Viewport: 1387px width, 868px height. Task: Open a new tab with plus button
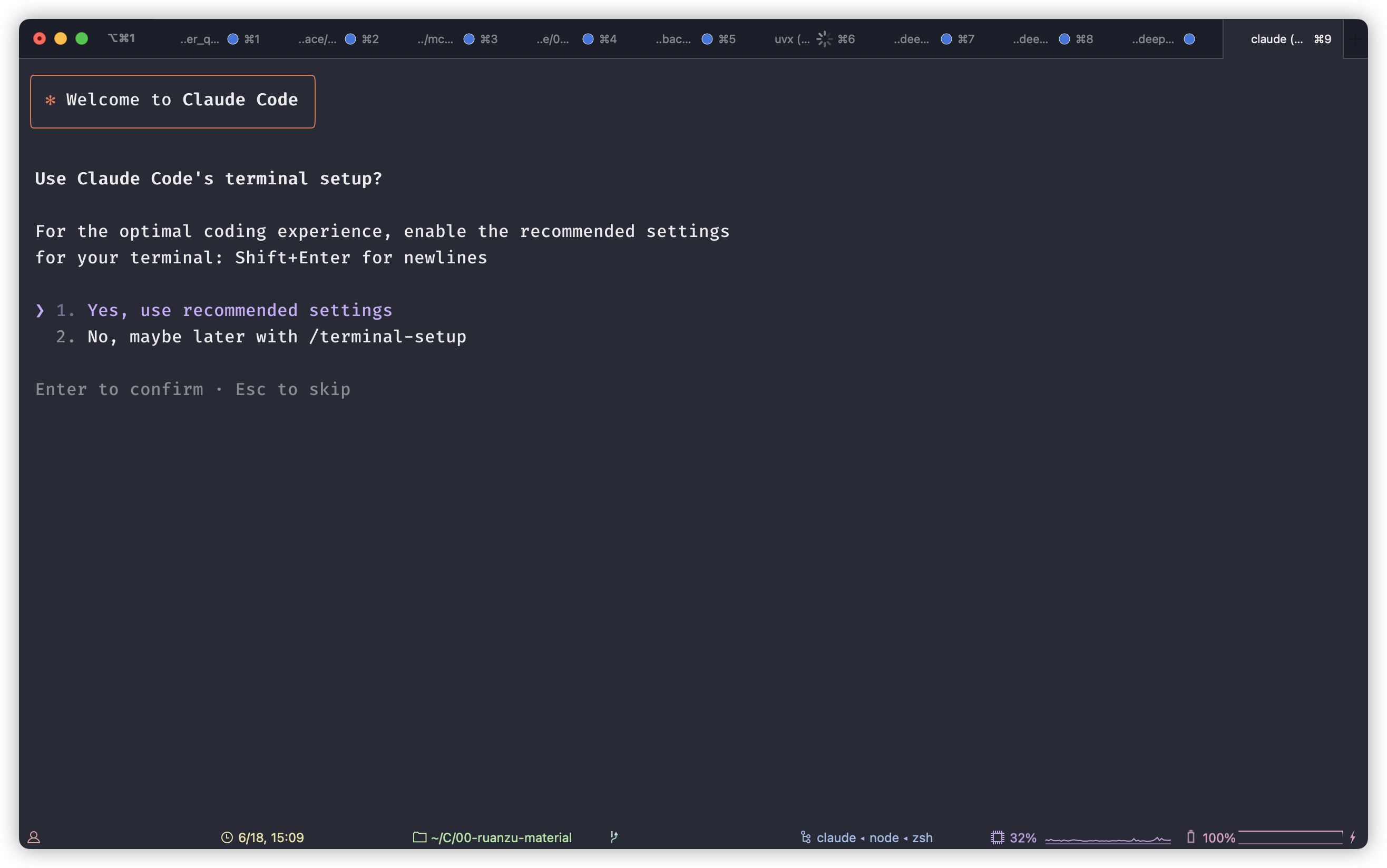[1355, 39]
